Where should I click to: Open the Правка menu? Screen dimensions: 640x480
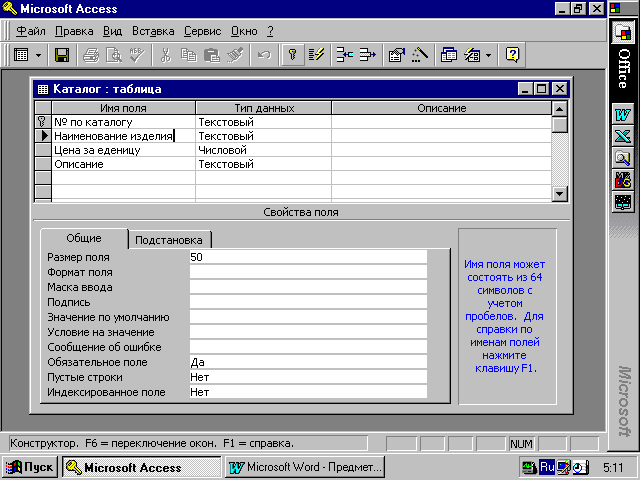tap(74, 31)
